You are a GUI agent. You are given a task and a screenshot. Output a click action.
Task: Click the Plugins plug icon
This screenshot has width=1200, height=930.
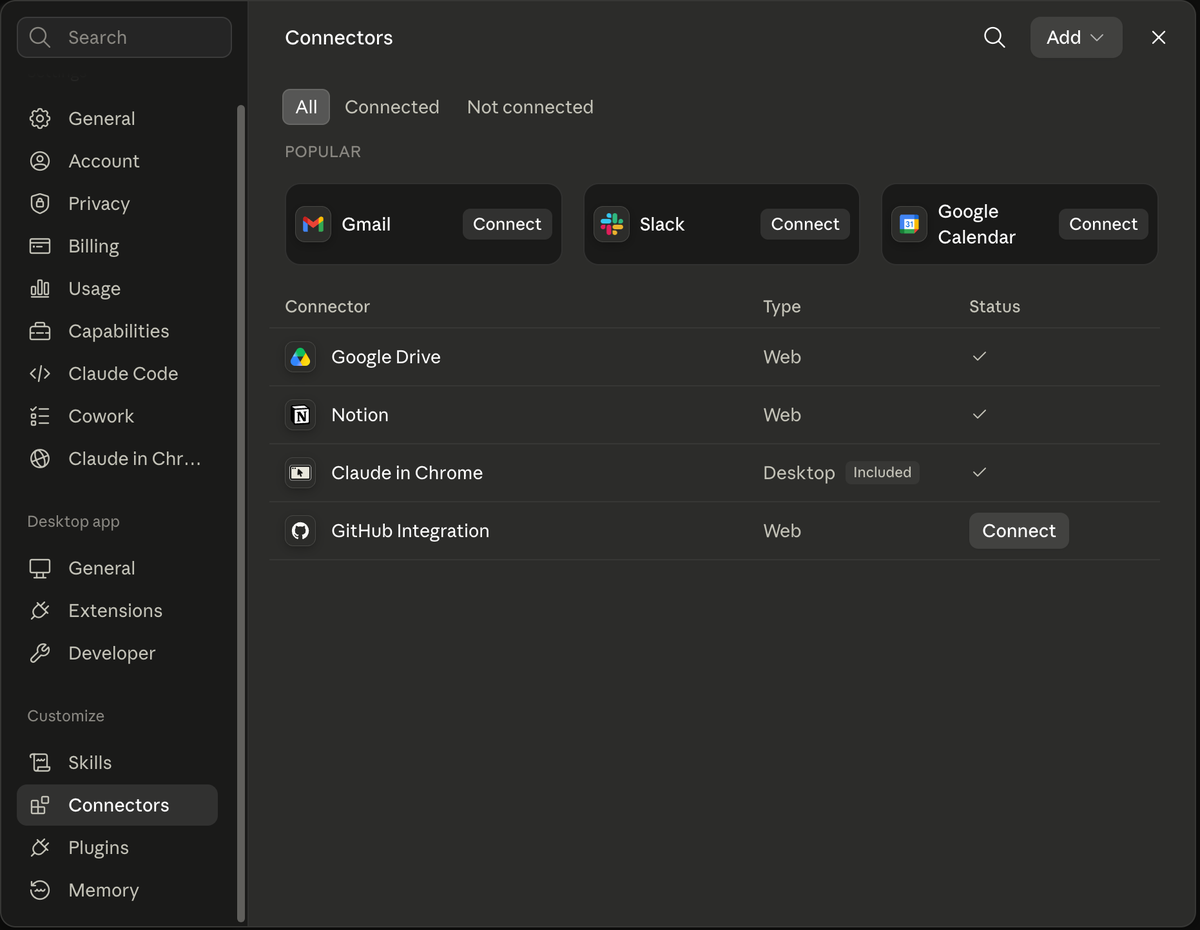[40, 847]
